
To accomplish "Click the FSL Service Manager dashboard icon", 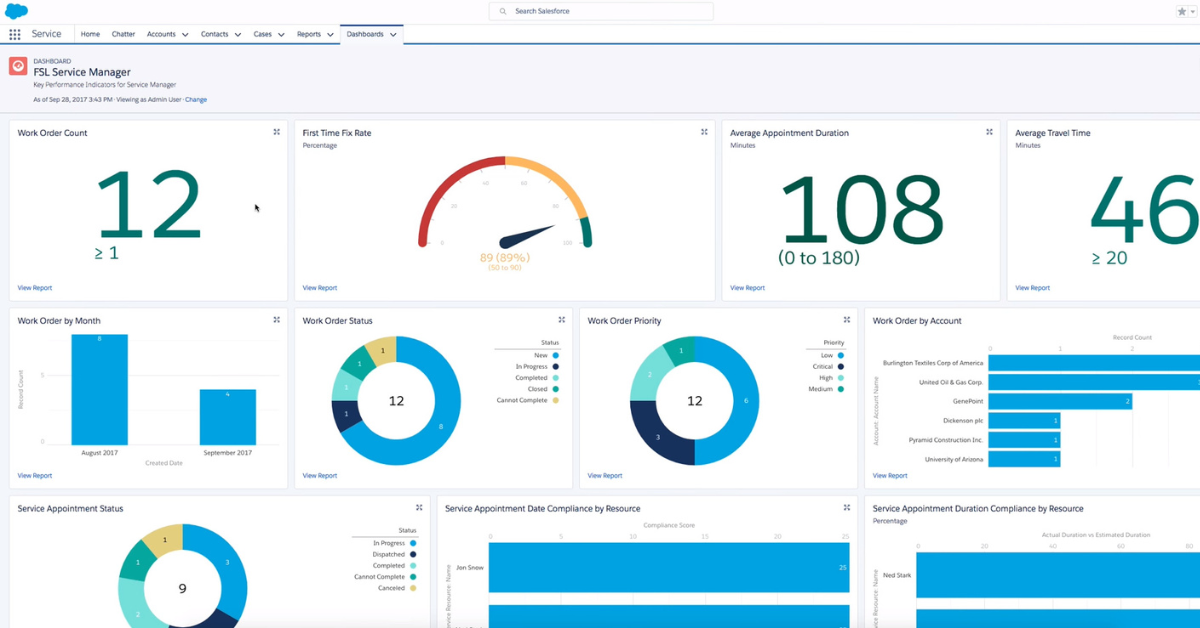I will coord(18,66).
